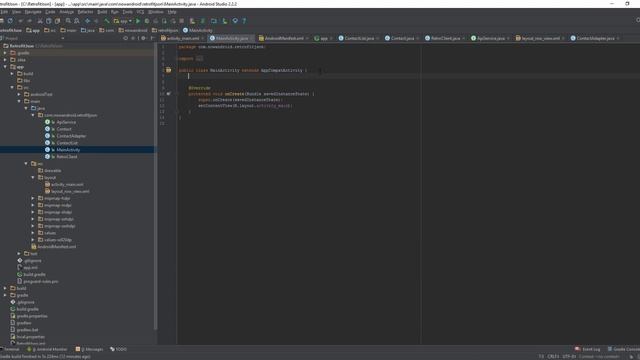Click the Cut scissors toolbar icon

click(x=40, y=21)
